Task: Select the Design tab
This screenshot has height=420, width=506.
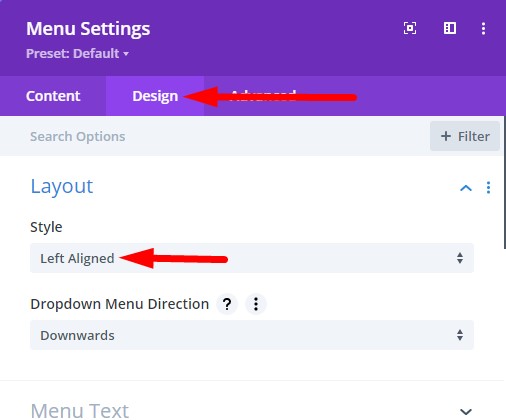Action: tap(155, 96)
